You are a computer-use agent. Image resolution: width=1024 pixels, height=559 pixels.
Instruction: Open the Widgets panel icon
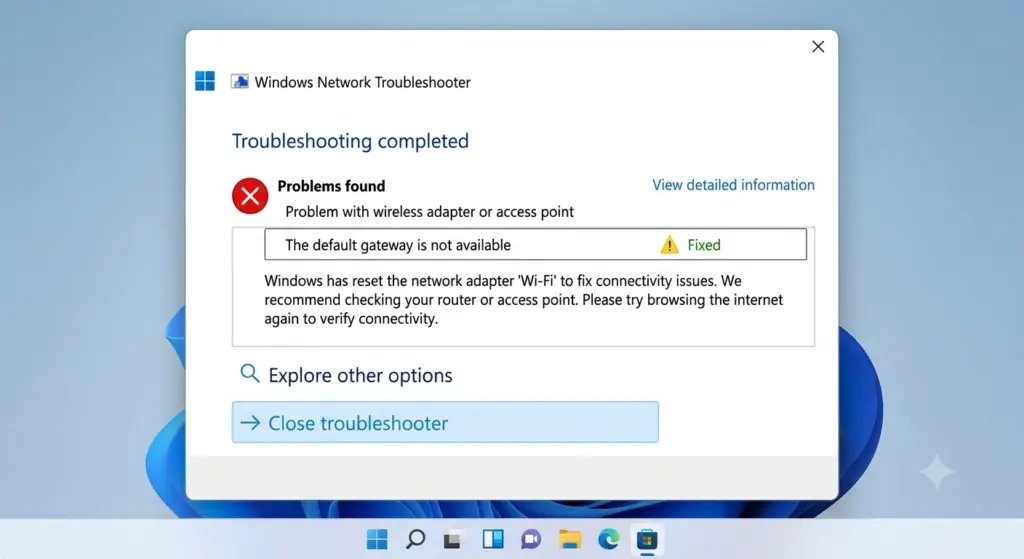point(493,539)
